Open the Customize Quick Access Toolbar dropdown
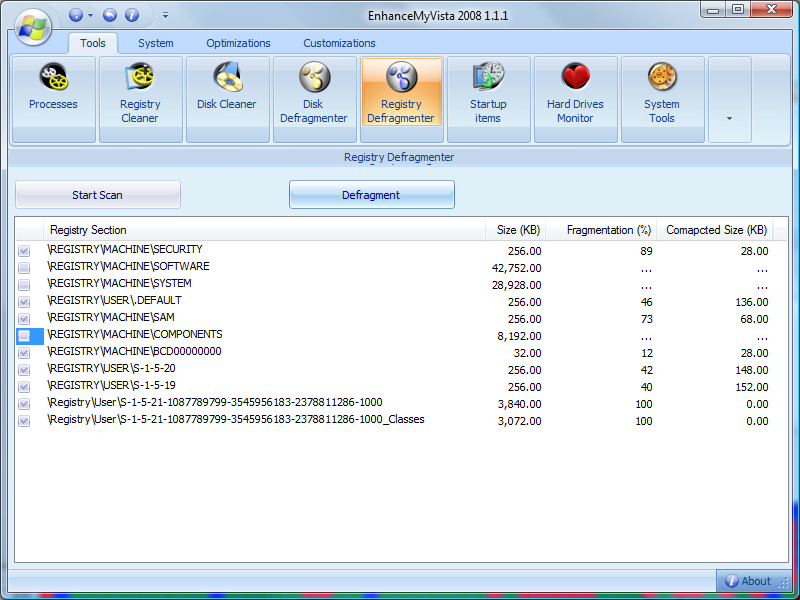 (x=165, y=15)
